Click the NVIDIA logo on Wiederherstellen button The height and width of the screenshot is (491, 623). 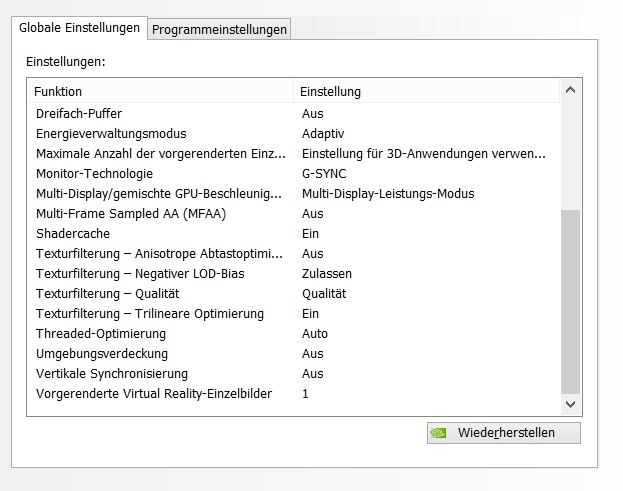click(x=438, y=433)
